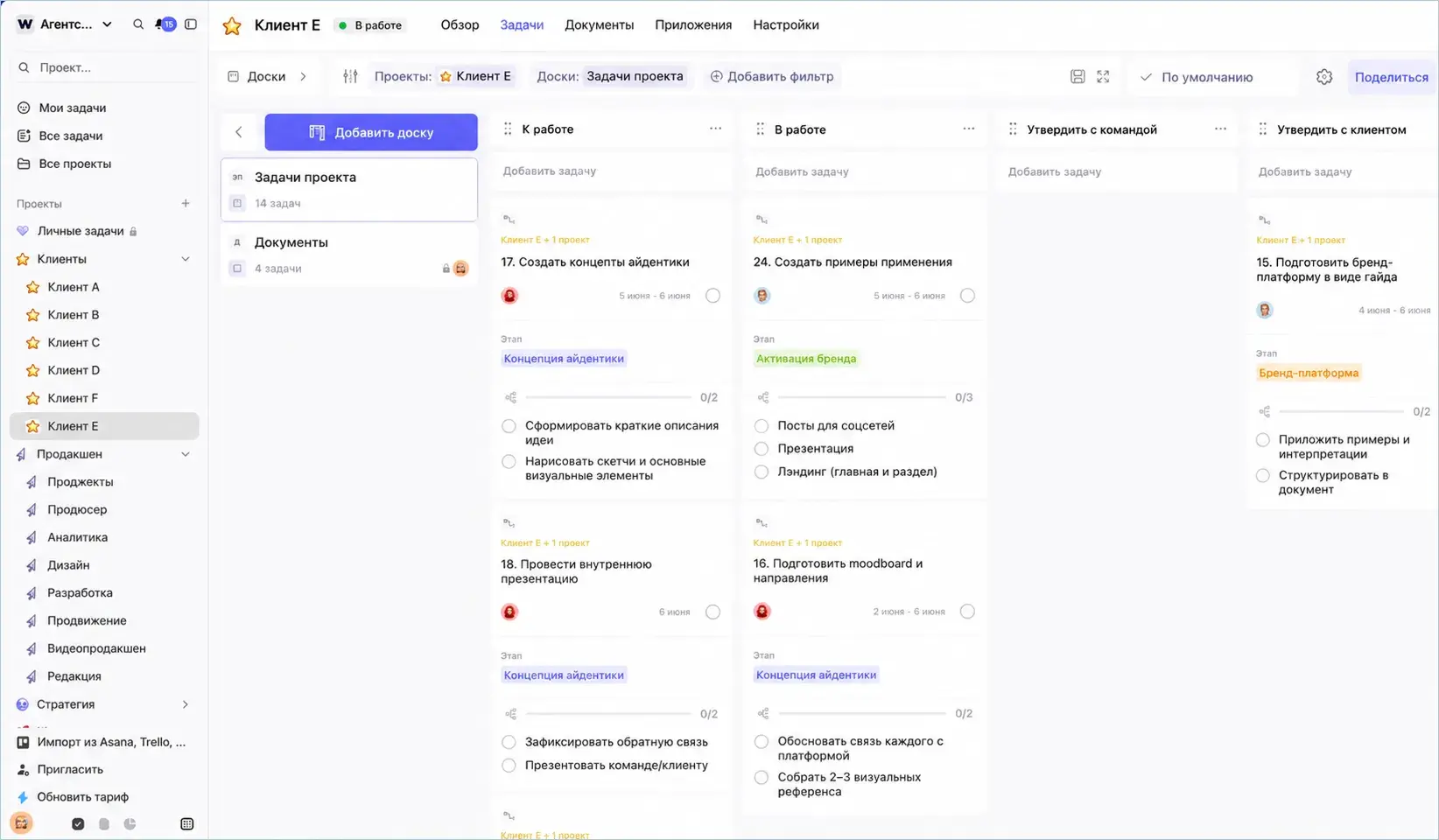Click the avatar on the Документы board row

(x=461, y=269)
